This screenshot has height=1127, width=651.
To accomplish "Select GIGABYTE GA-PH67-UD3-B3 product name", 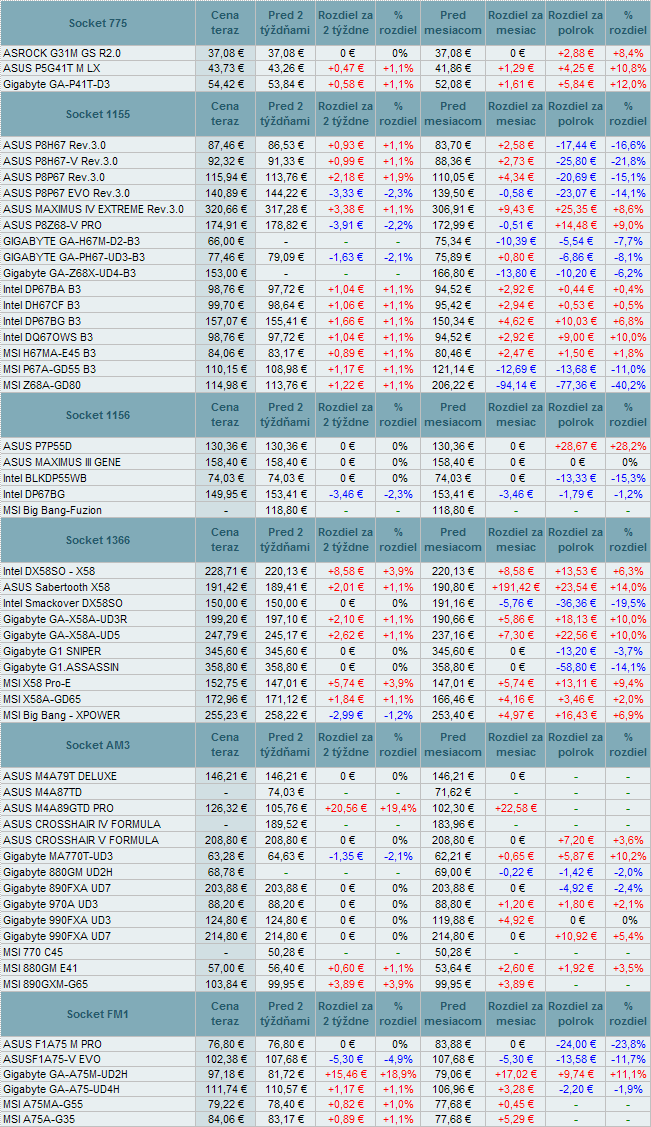I will tap(74, 257).
